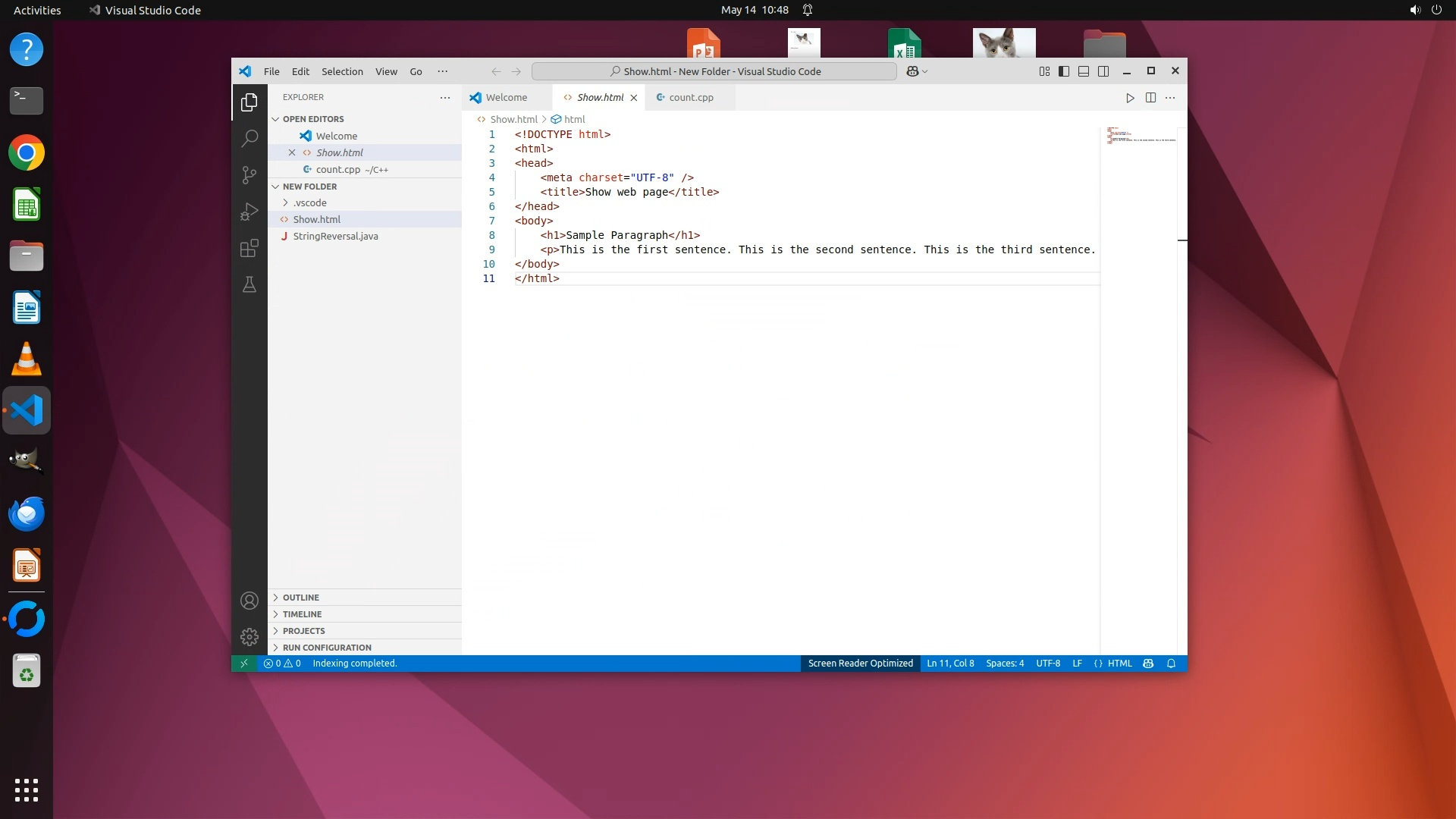Open the Source Control view
Viewport: 1456px width, 819px height.
point(249,175)
